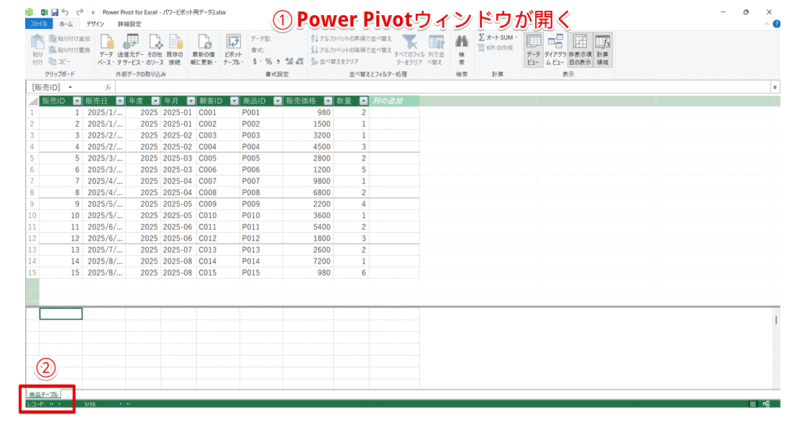This screenshot has height=432, width=812.
Task: Click 既存の接続 (Existing Connections)
Action: 175,50
